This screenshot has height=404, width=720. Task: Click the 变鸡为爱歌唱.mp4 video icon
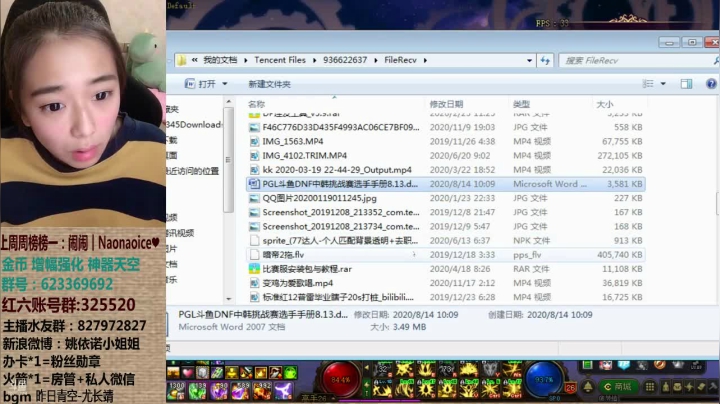(254, 283)
